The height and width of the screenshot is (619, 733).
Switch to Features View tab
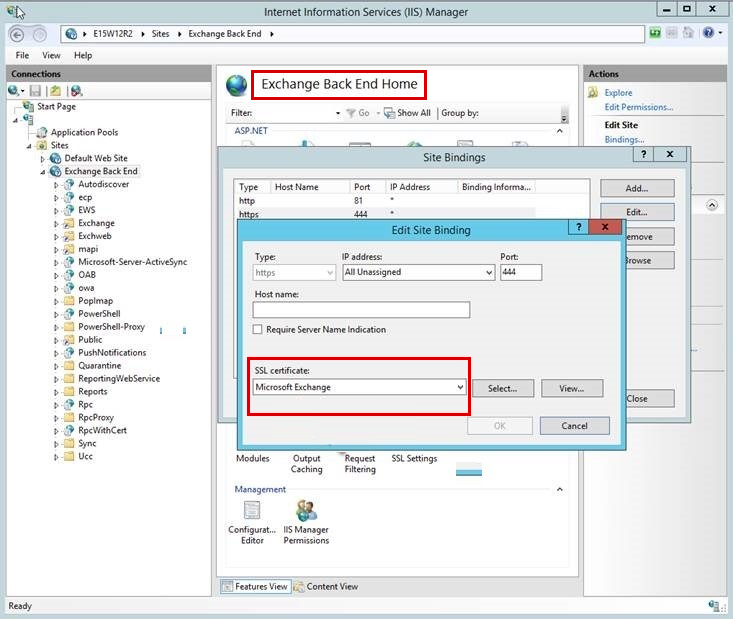pos(255,586)
